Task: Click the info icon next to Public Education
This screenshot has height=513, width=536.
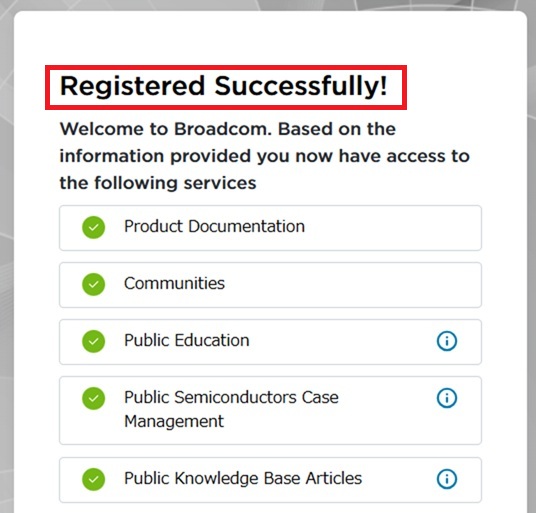Action: 446,341
